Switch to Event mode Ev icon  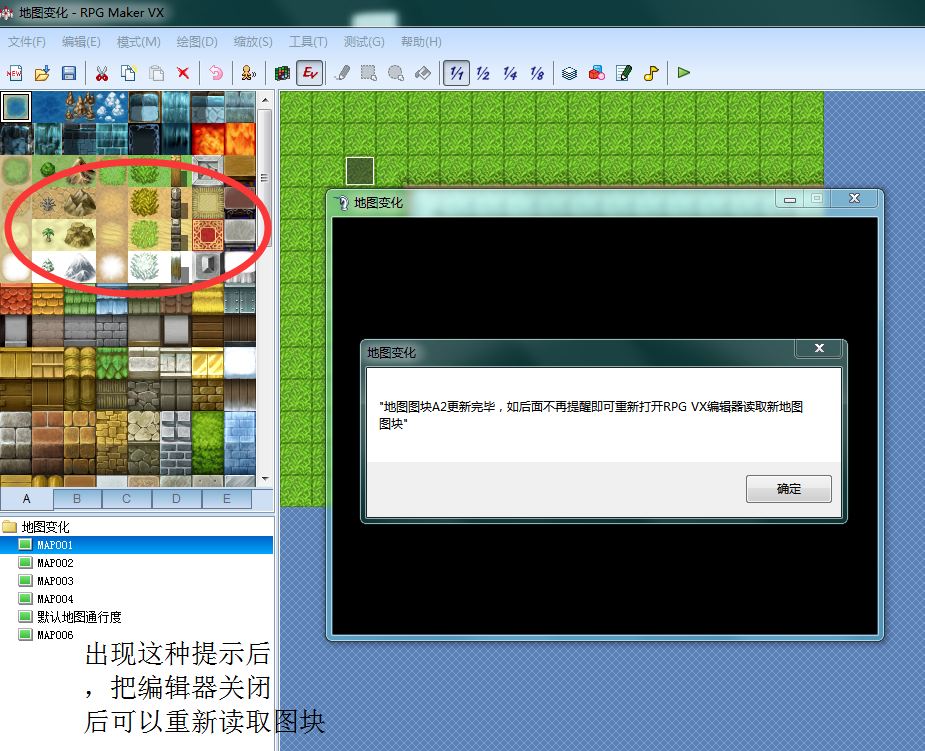(310, 73)
